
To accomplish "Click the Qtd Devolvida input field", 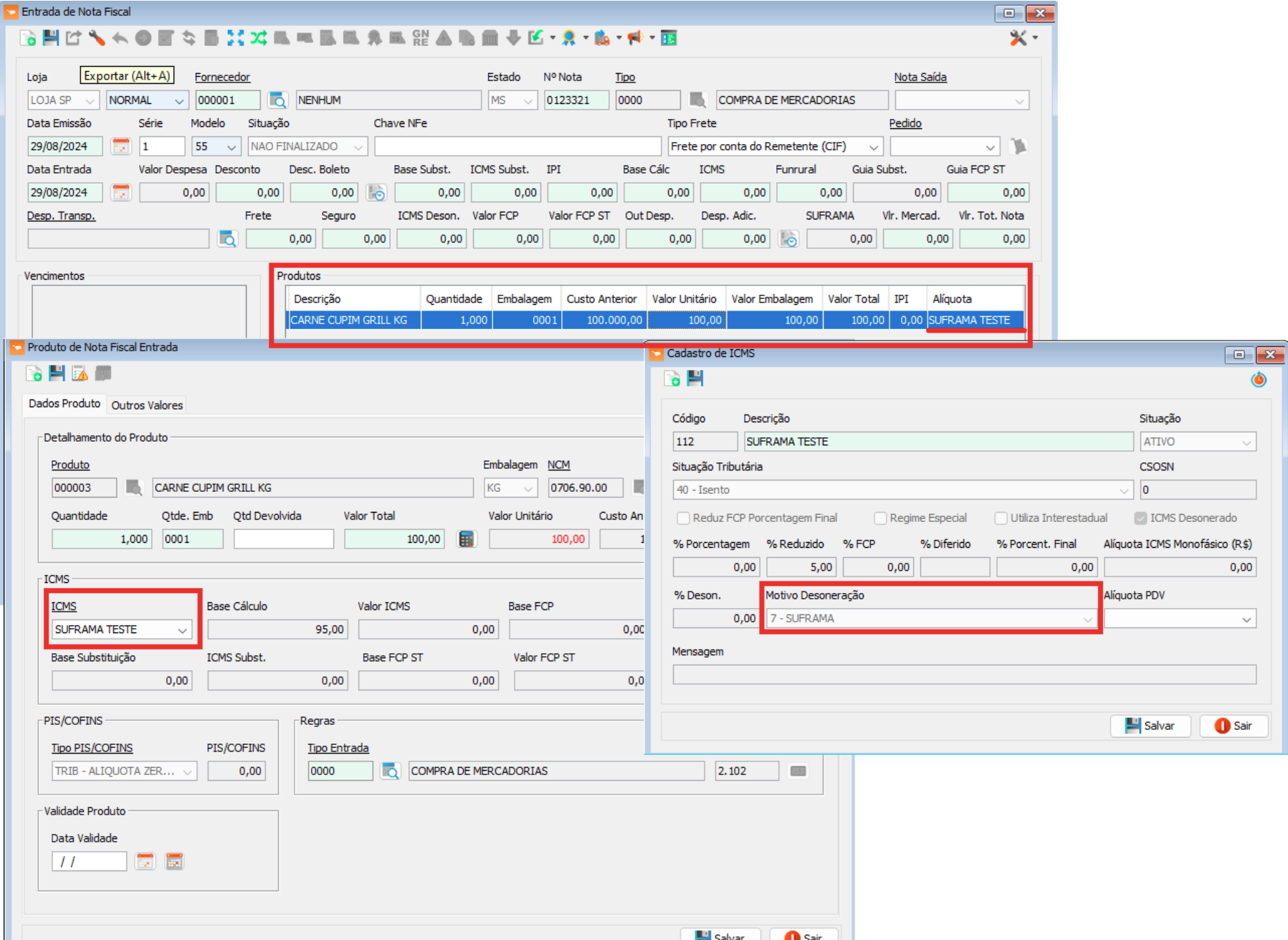I will click(x=283, y=539).
